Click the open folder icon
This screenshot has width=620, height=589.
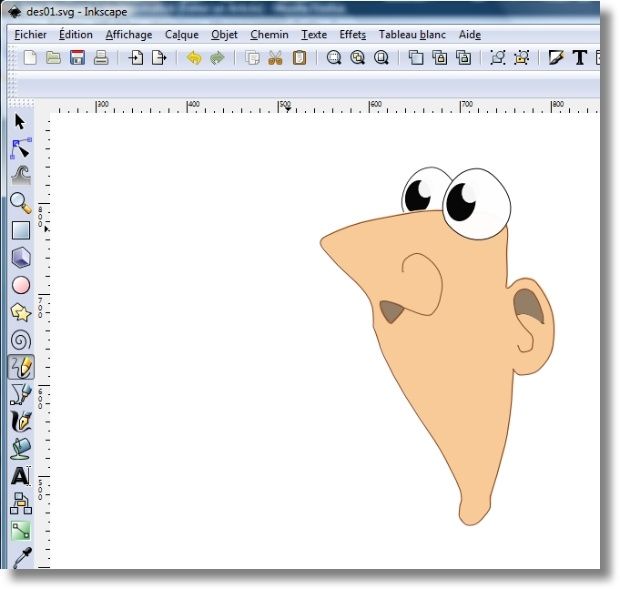pyautogui.click(x=53, y=58)
